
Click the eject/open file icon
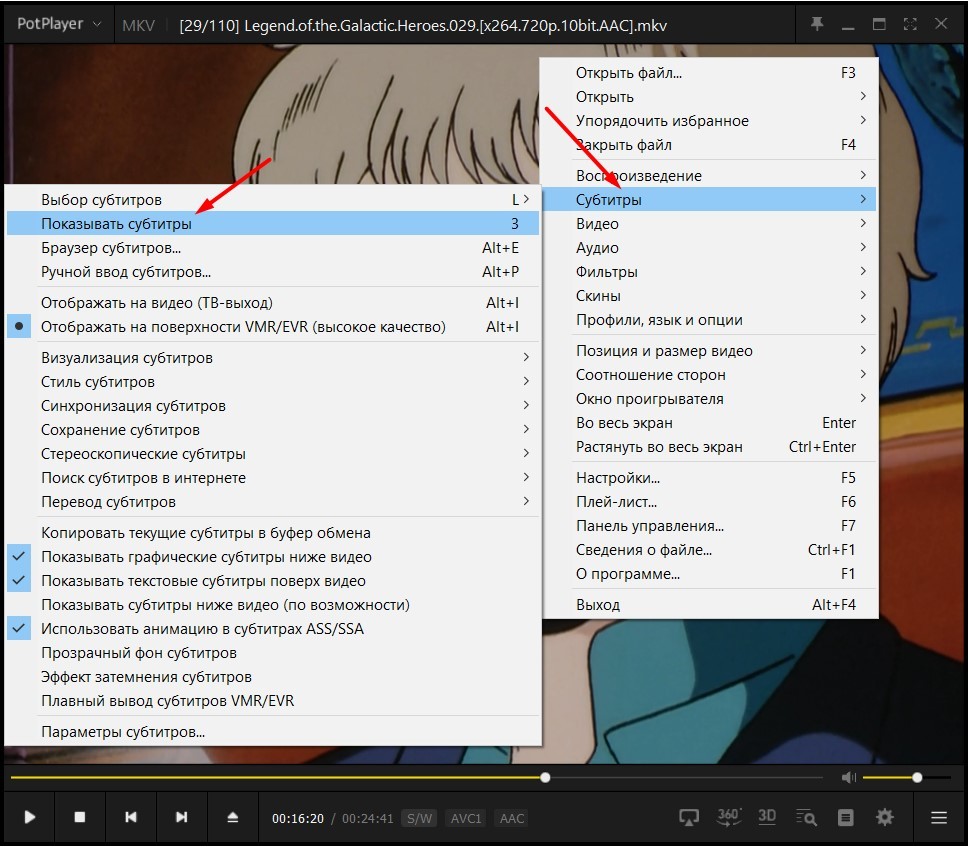tap(233, 817)
